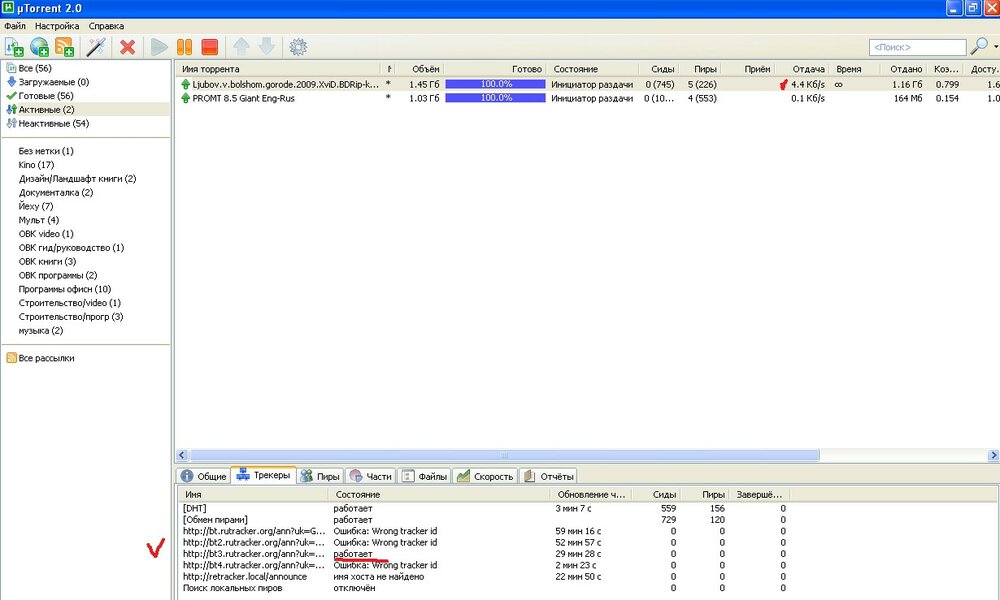Open the Файл menu

pyautogui.click(x=14, y=25)
